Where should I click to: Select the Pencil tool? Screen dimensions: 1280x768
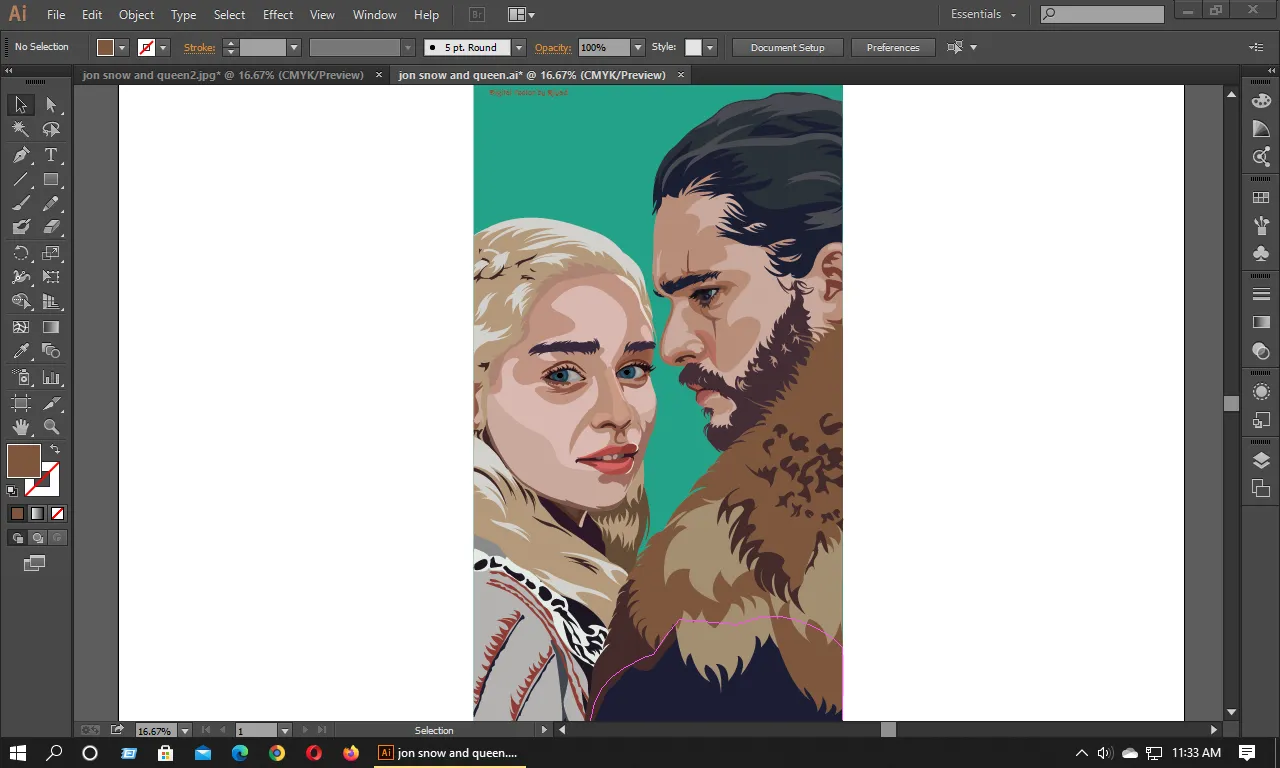pos(52,204)
